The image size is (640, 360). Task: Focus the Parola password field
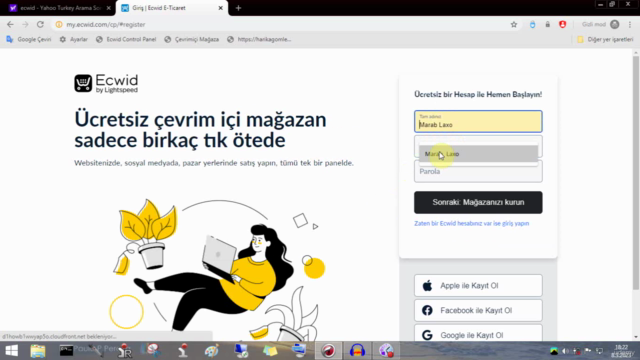[478, 171]
